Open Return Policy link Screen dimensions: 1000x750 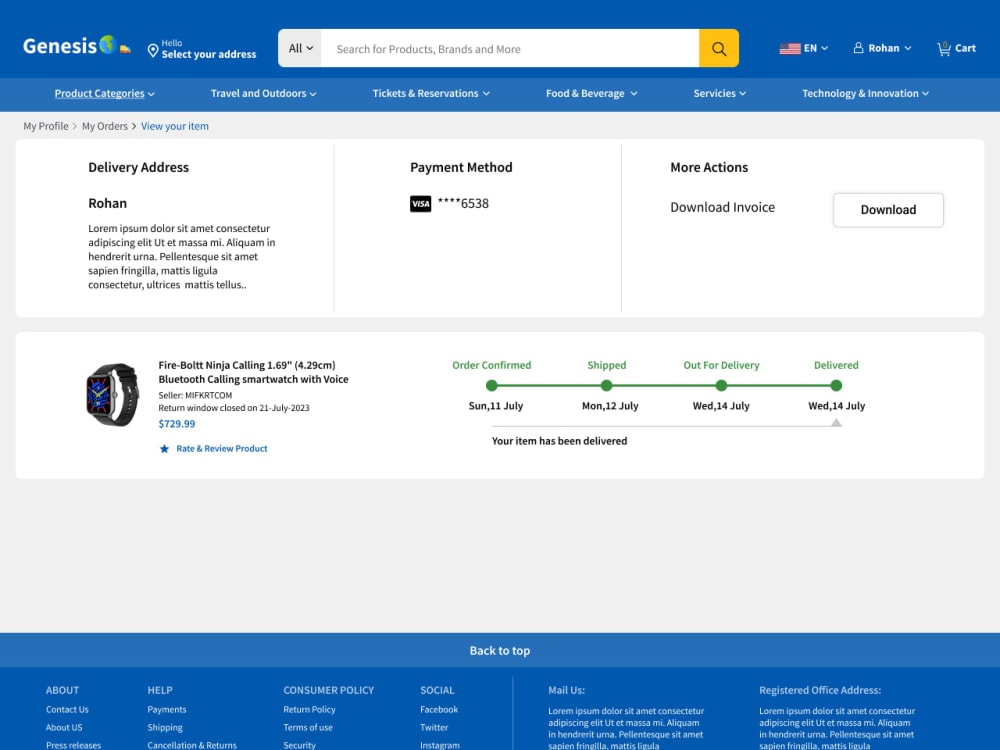tap(309, 710)
